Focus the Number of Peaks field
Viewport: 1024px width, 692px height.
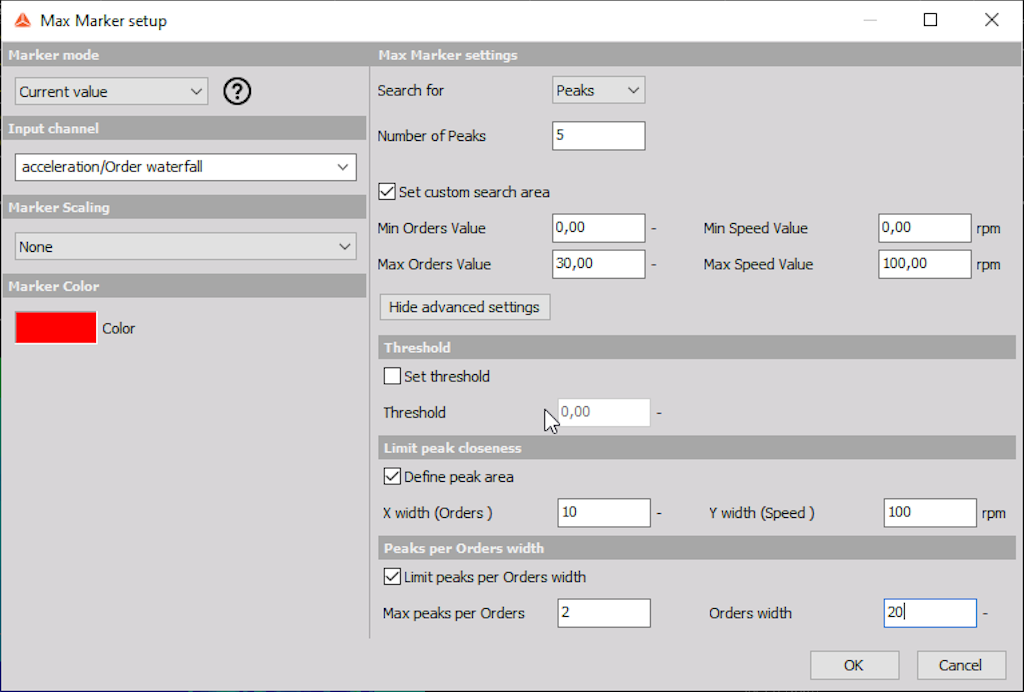598,136
